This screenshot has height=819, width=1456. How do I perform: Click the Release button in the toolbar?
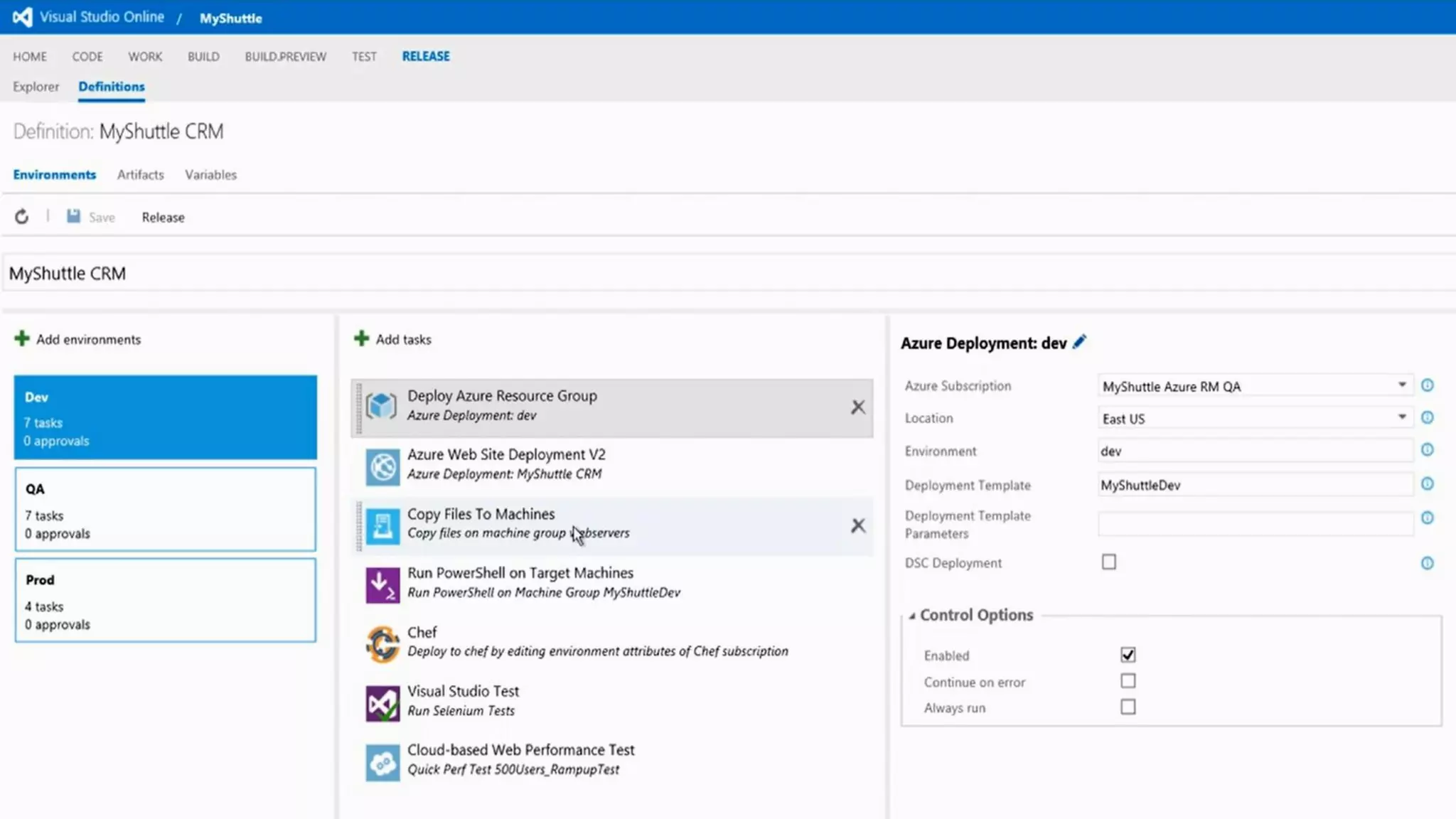pos(163,218)
